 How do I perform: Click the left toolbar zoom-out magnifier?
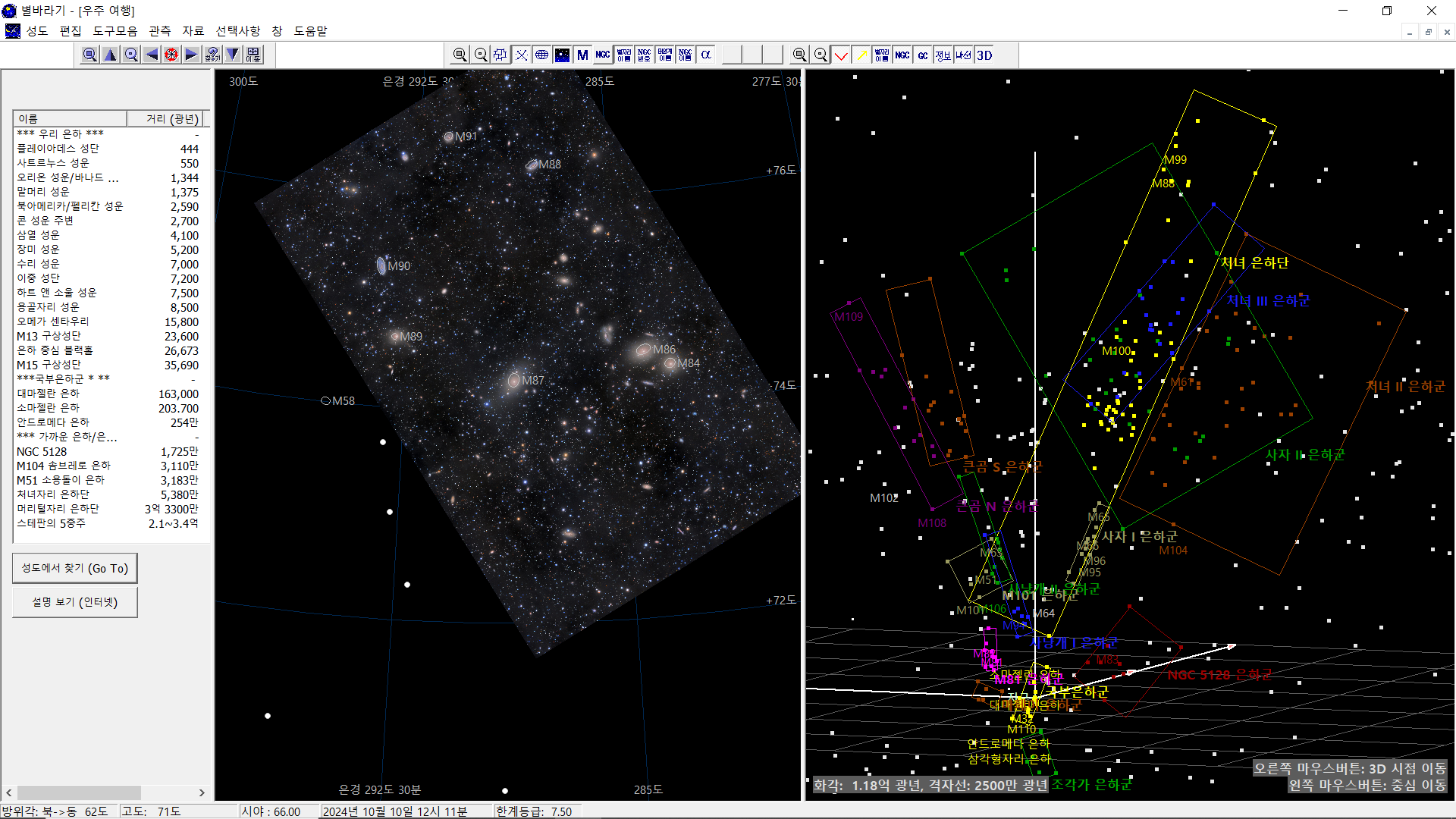click(130, 55)
